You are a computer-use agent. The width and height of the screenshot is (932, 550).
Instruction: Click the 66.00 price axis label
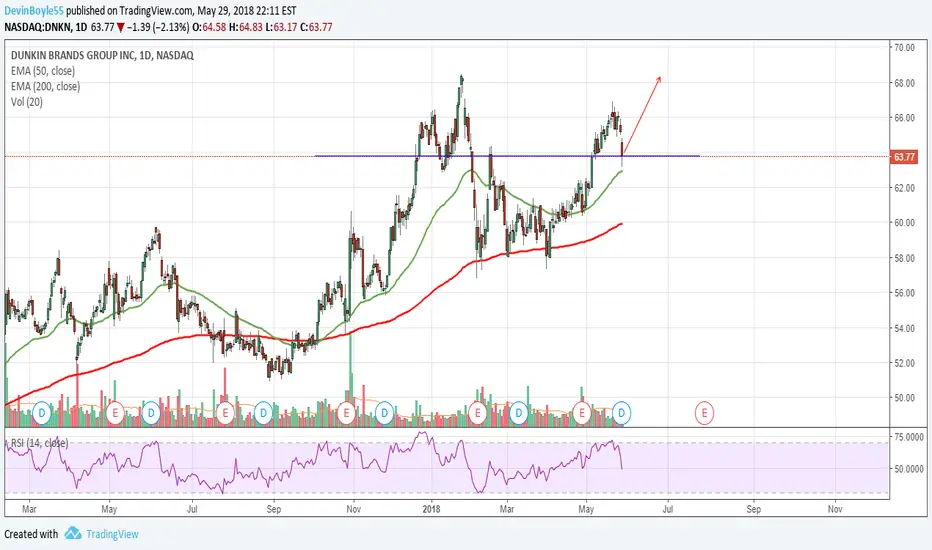coord(904,118)
